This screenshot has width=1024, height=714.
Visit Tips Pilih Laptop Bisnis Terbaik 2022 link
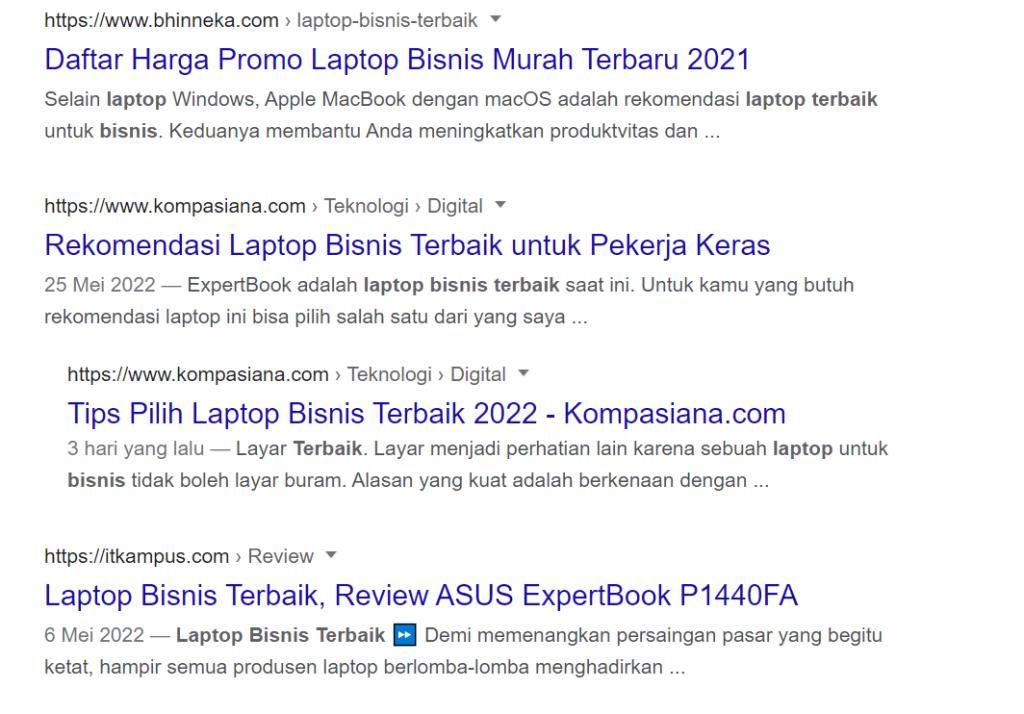coord(426,413)
